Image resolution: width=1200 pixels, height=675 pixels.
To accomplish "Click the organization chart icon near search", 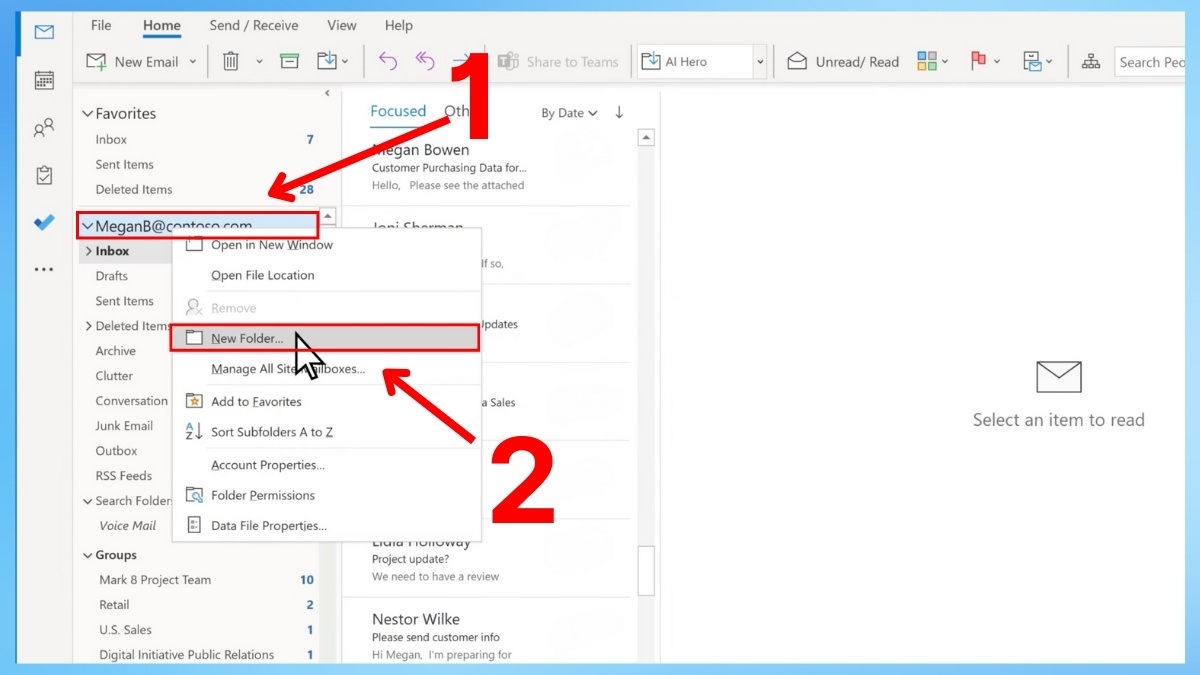I will pos(1092,62).
